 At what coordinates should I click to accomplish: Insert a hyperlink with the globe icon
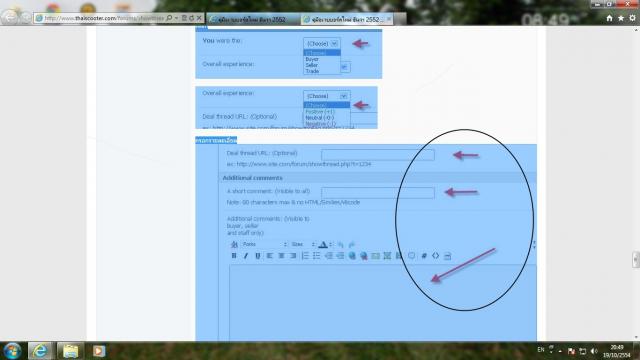point(352,256)
